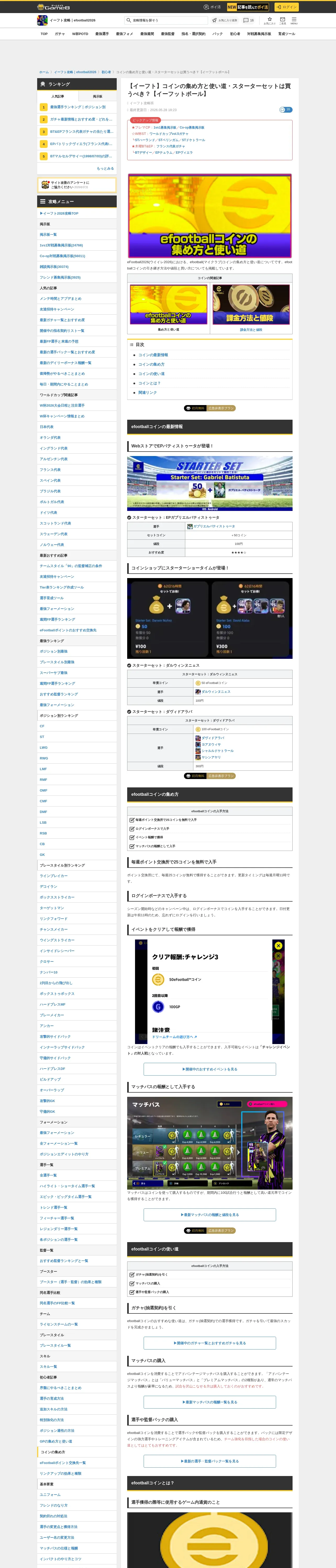Switch to the 人気記事 ranking tab
The width and height of the screenshot is (336, 1568).
[x=57, y=96]
